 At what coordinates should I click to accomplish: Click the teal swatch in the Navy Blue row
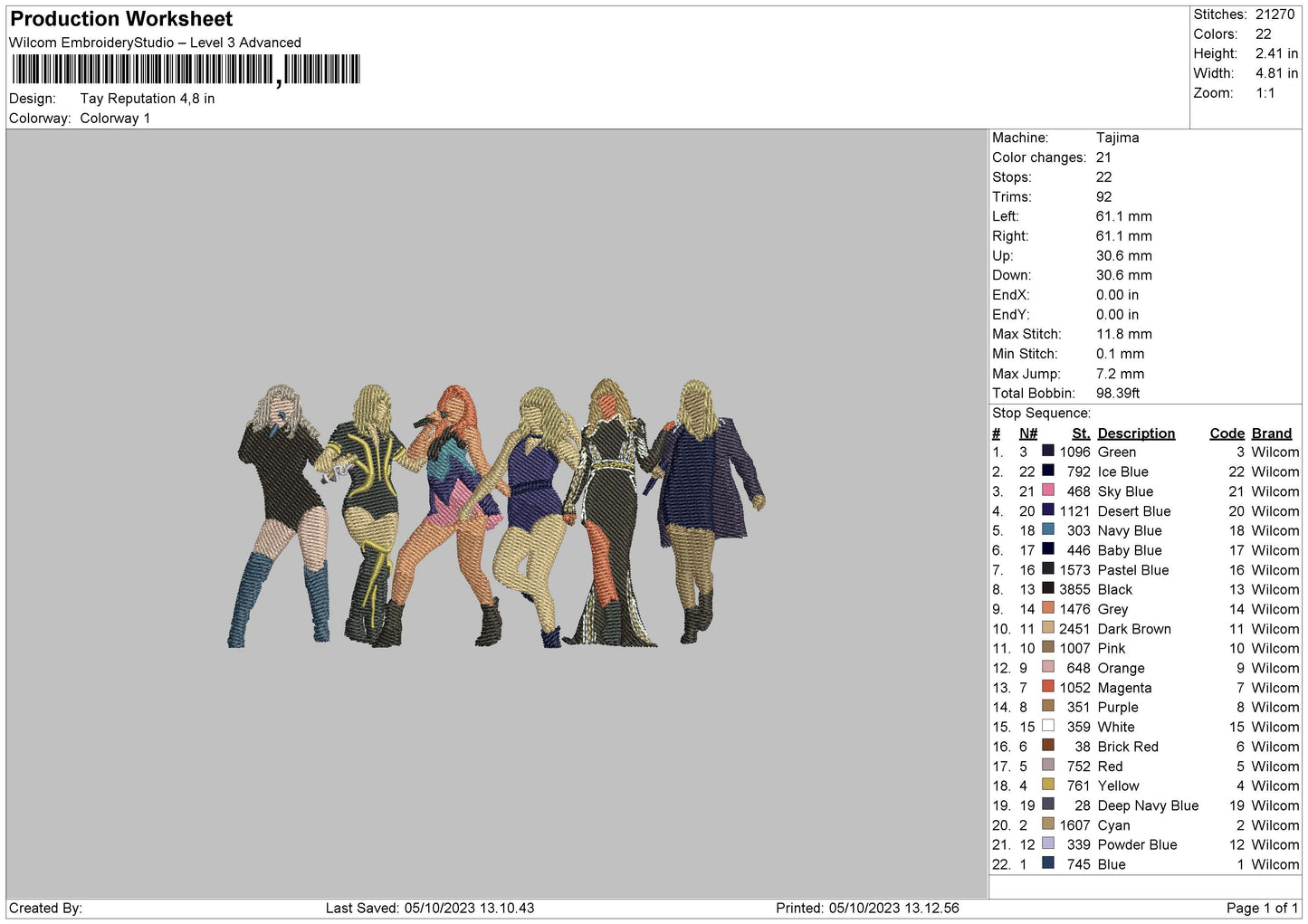1047,529
